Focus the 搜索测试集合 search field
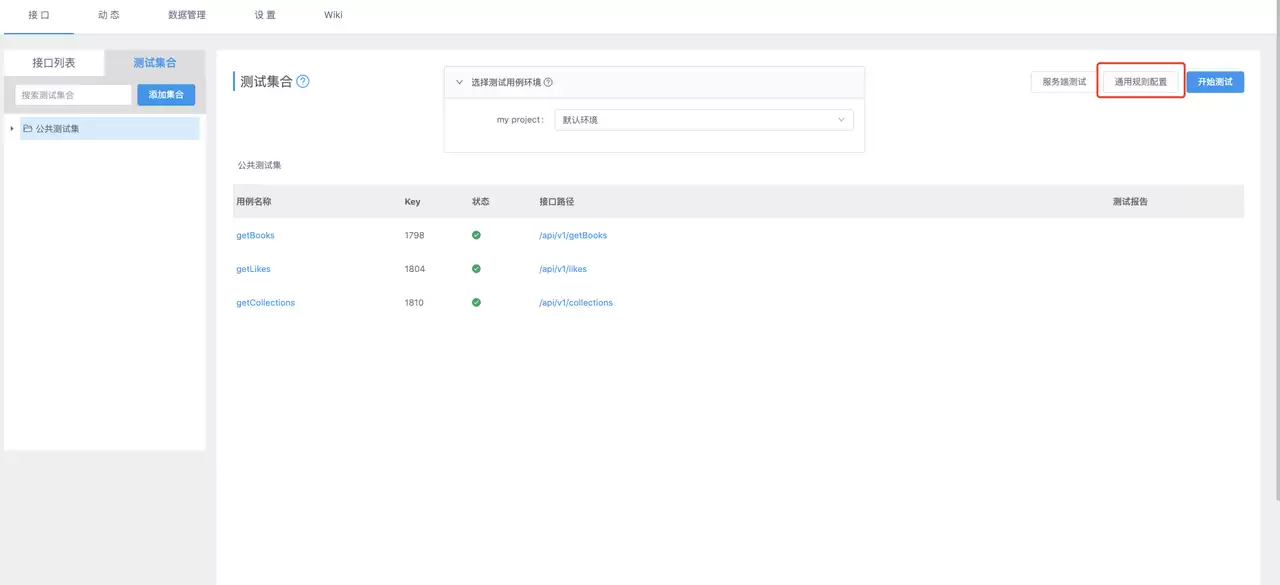This screenshot has width=1280, height=585. 73,95
